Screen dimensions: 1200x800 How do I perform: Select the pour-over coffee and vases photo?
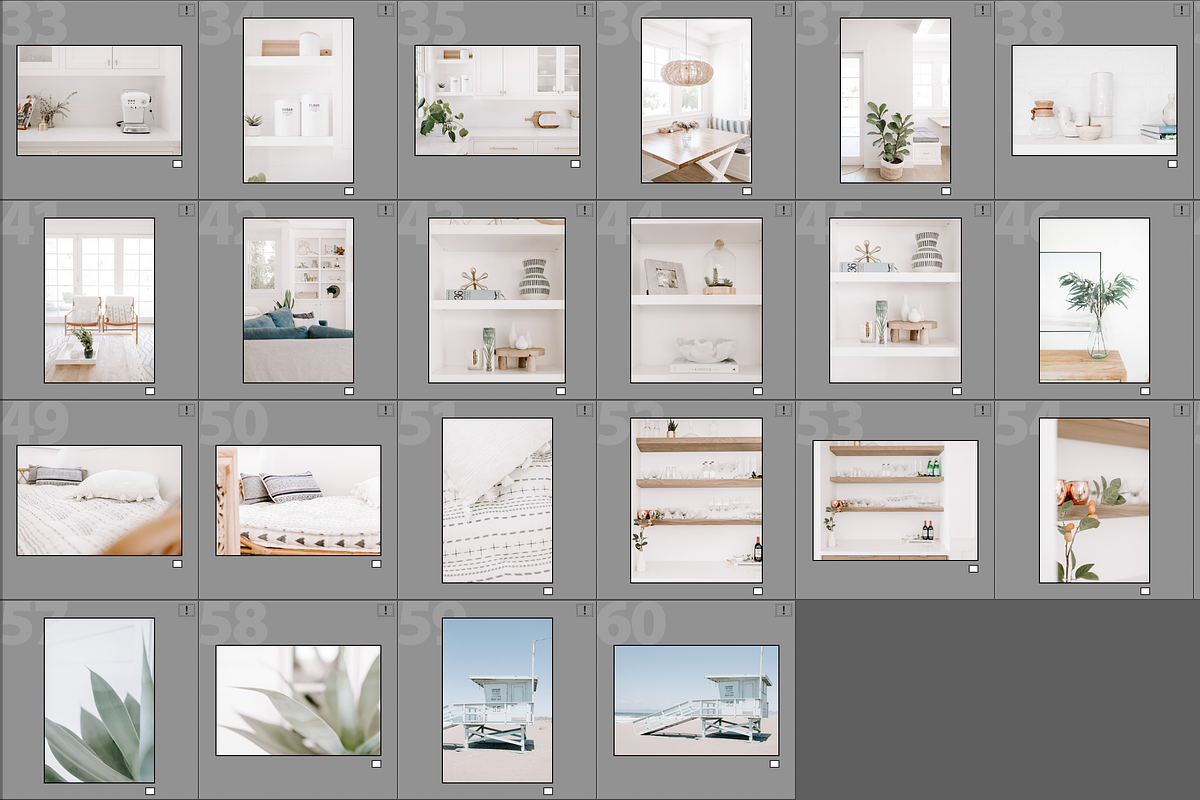1094,100
